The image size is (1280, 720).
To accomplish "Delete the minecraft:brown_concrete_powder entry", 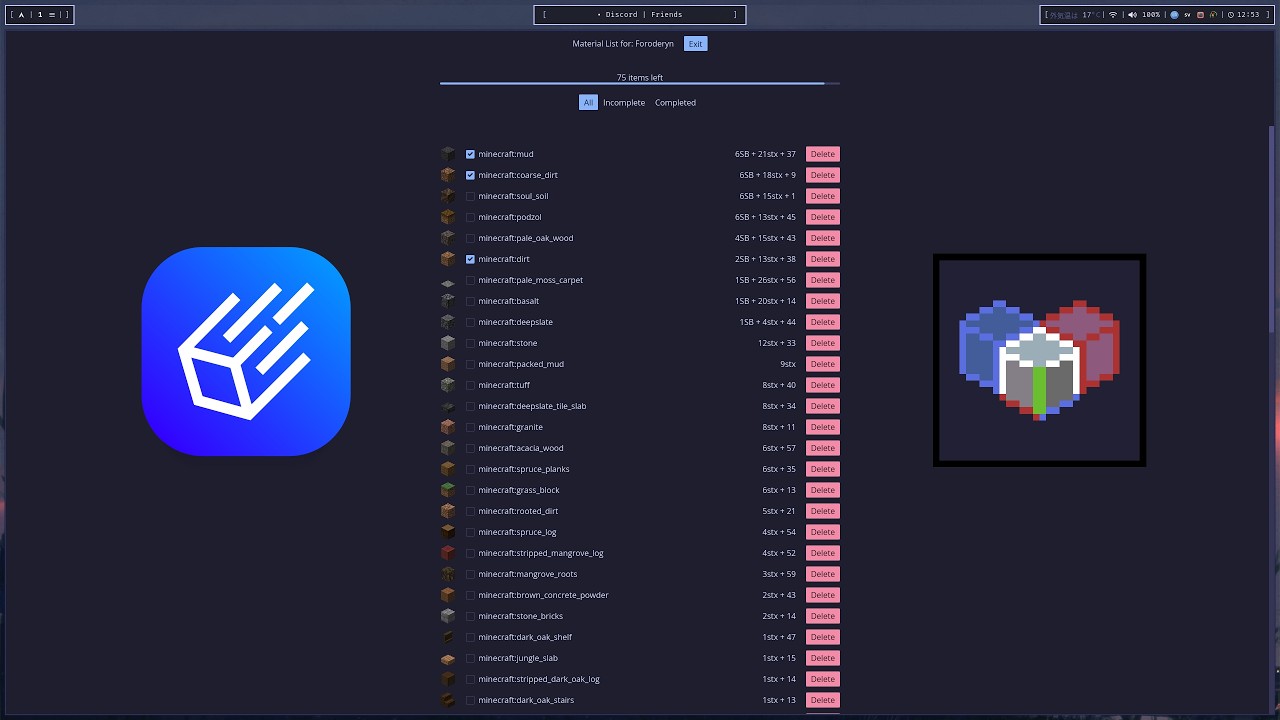I will (x=822, y=595).
